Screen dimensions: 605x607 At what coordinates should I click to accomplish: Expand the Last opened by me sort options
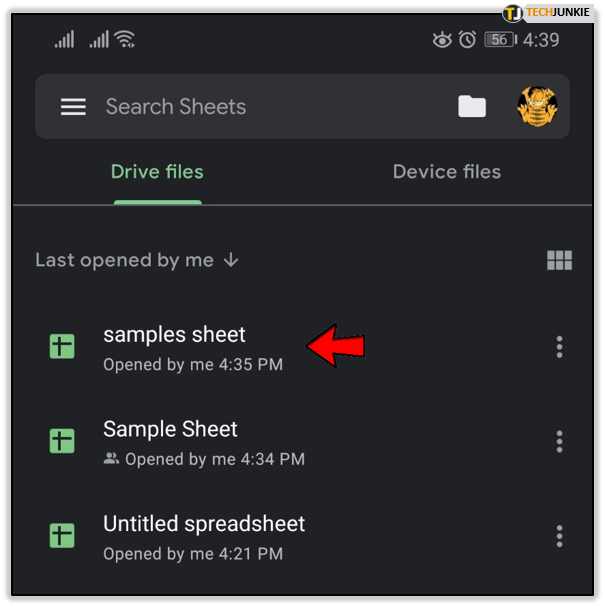click(124, 260)
